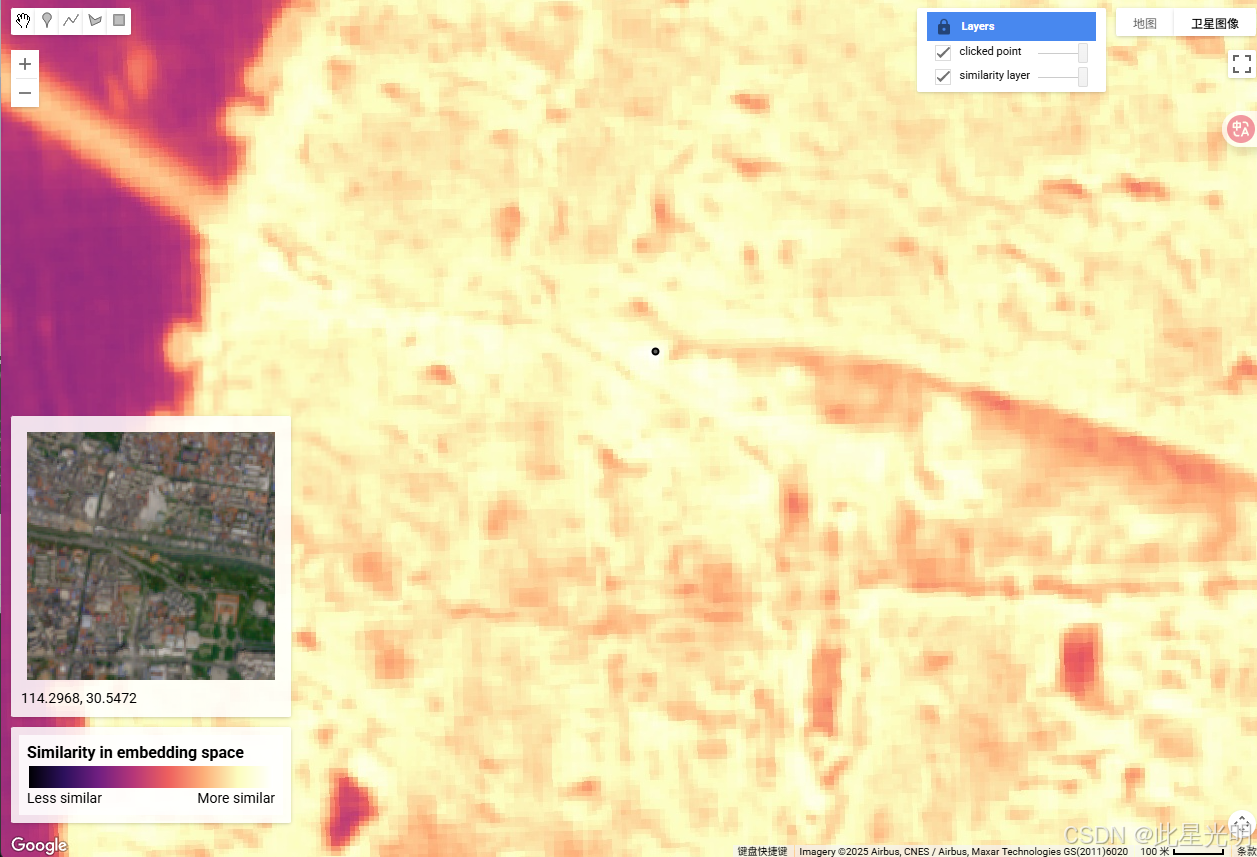Select the add marker point tool
This screenshot has height=857, width=1257.
47,21
